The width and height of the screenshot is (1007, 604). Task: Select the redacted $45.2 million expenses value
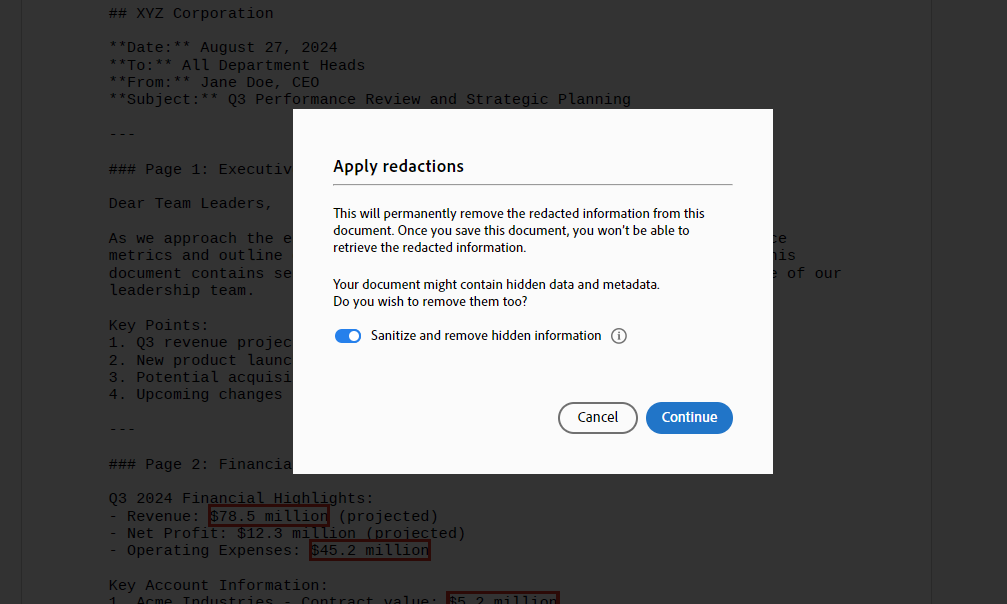(x=370, y=551)
